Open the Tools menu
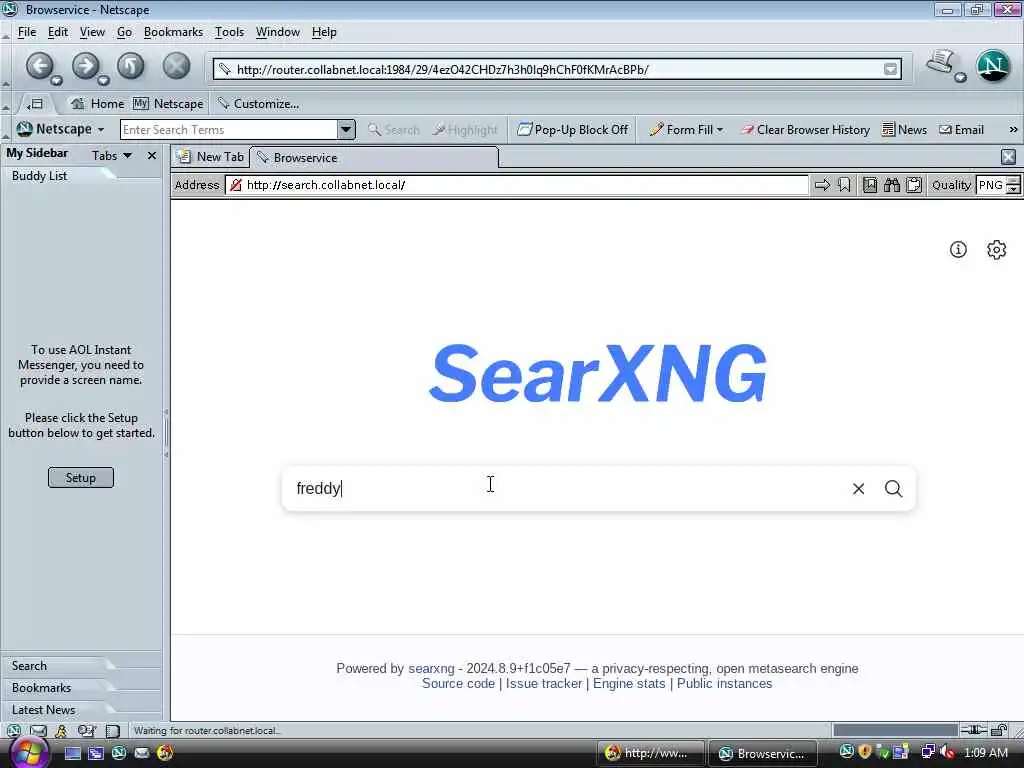 point(229,32)
